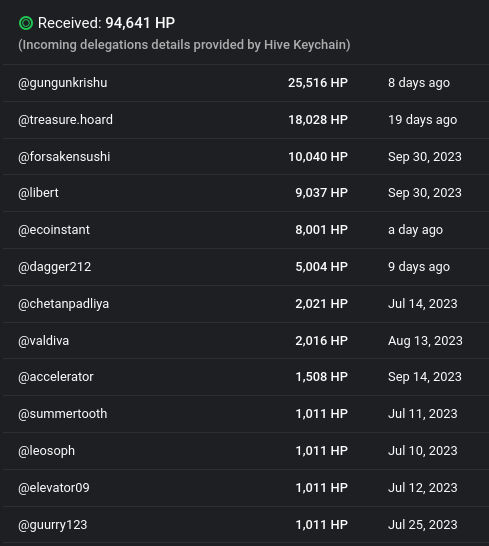Open the @leosoph account page
The width and height of the screenshot is (489, 546).
(x=46, y=451)
